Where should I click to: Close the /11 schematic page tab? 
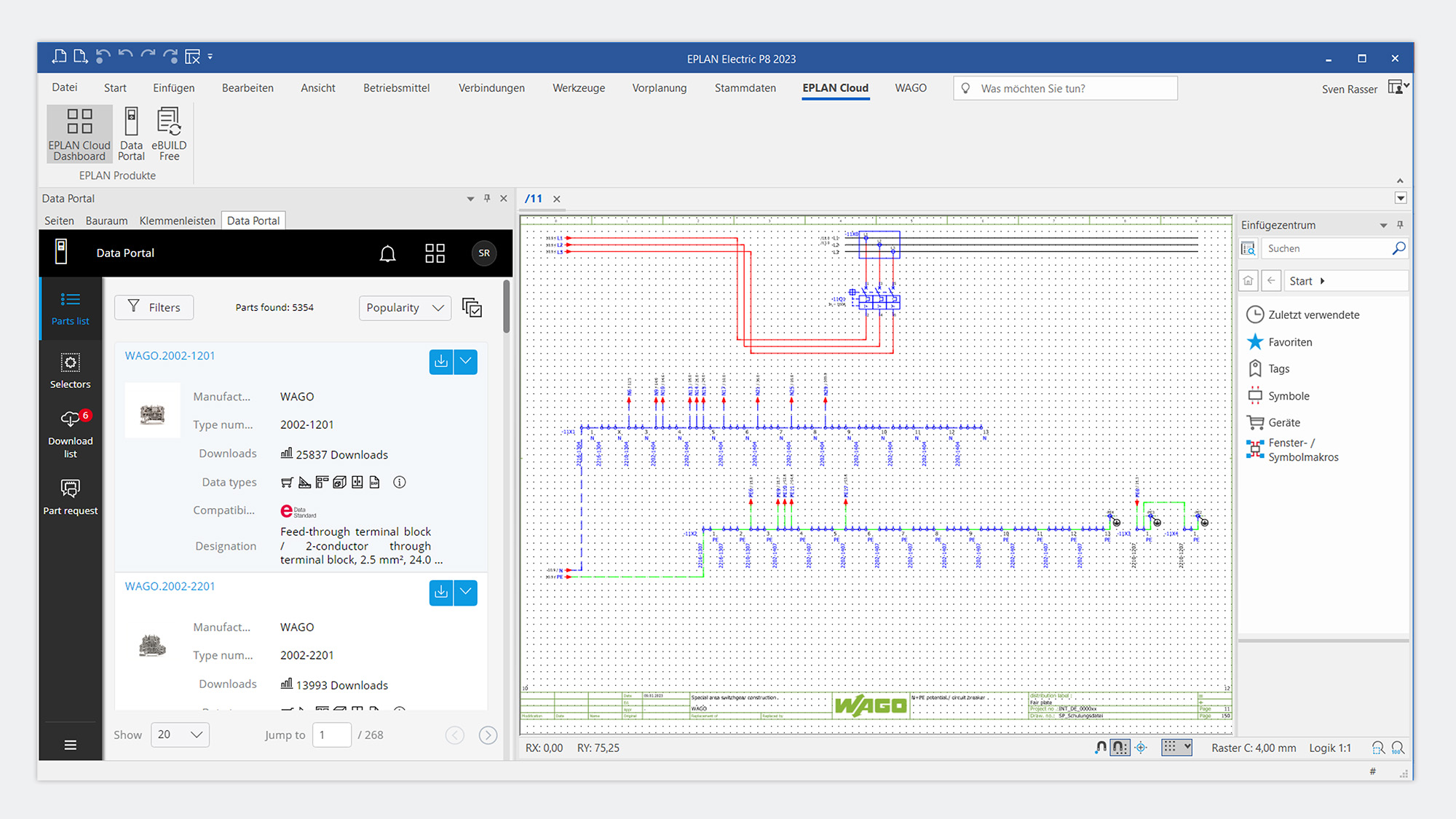tap(557, 199)
